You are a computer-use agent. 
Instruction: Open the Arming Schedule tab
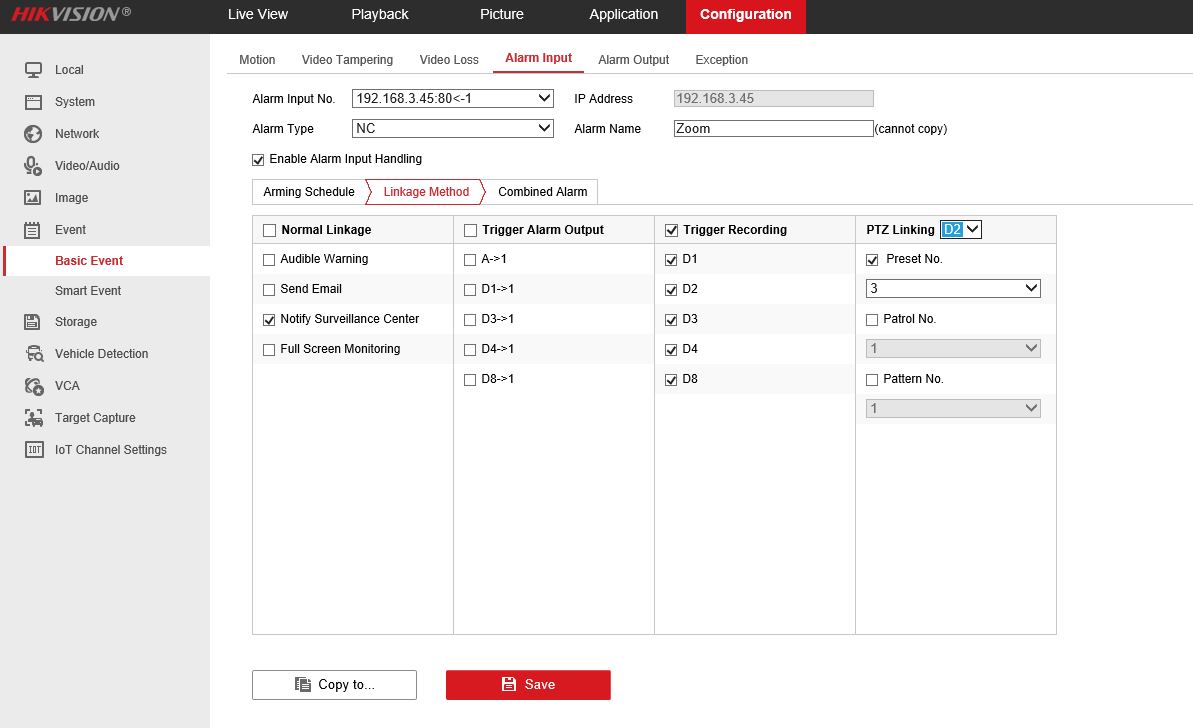[x=308, y=192]
